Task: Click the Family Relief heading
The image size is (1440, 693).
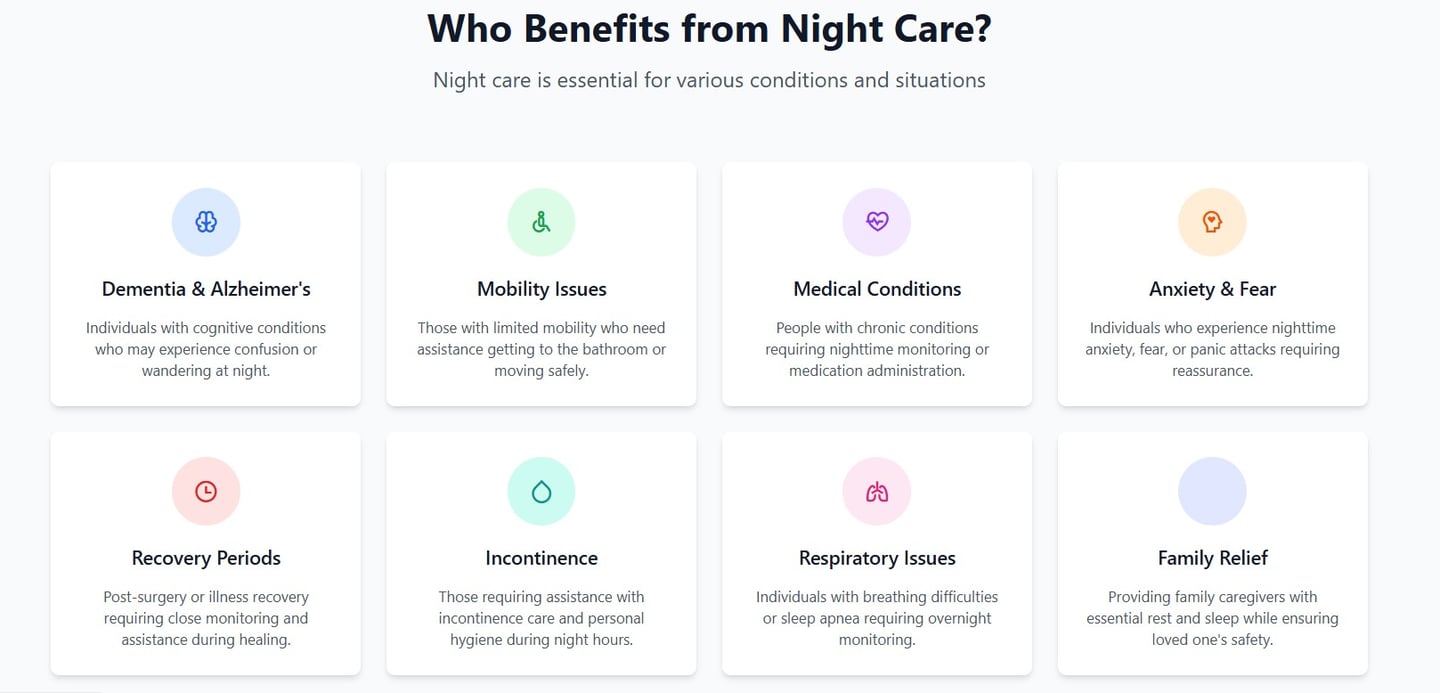Action: tap(1212, 558)
